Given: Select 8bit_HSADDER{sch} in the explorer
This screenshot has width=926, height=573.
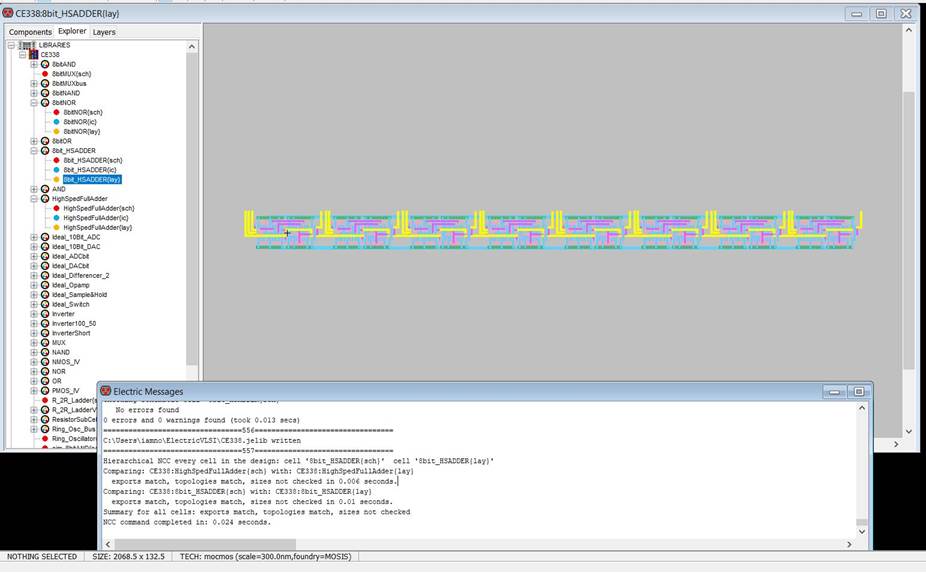Looking at the screenshot, I should [93, 160].
